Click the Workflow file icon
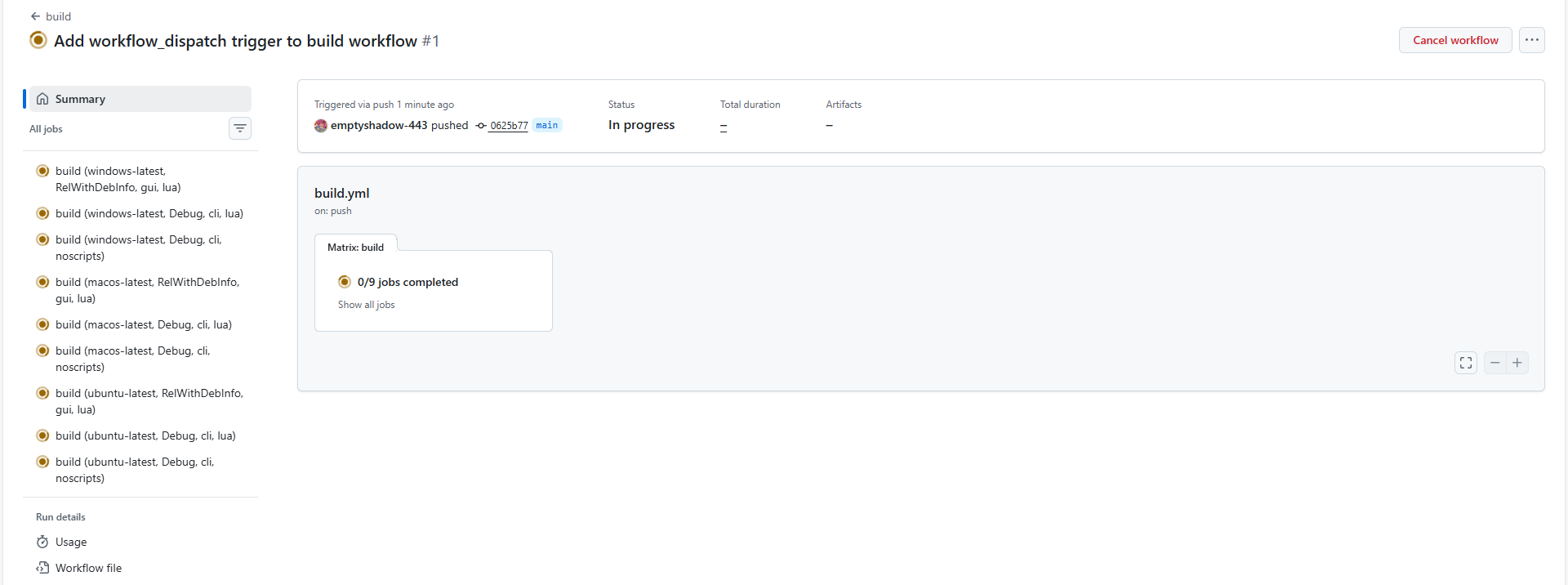The image size is (1568, 585). (42, 568)
